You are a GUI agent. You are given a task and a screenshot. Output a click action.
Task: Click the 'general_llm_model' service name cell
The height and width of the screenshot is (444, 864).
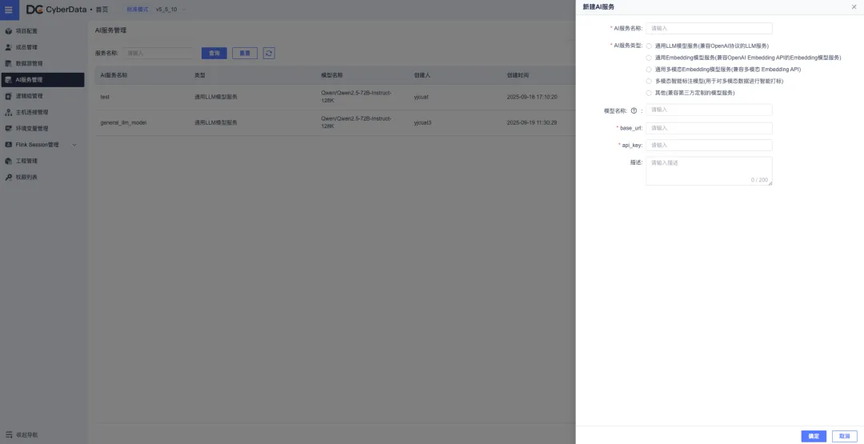[123, 123]
